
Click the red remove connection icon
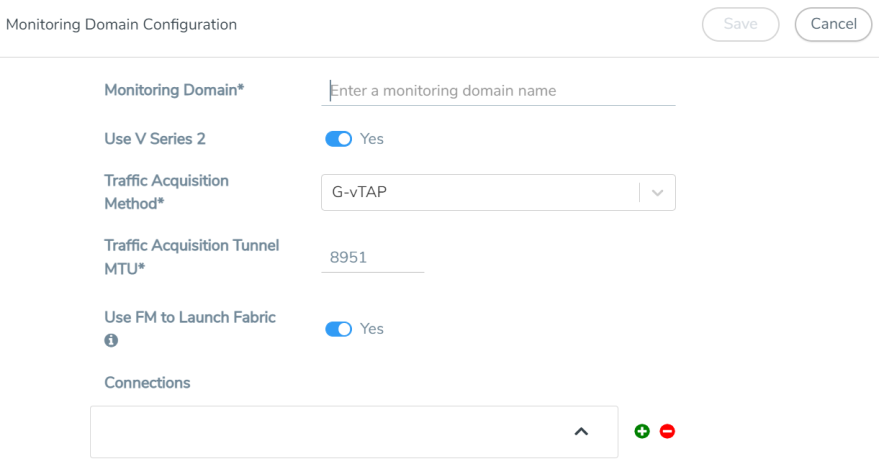point(667,431)
